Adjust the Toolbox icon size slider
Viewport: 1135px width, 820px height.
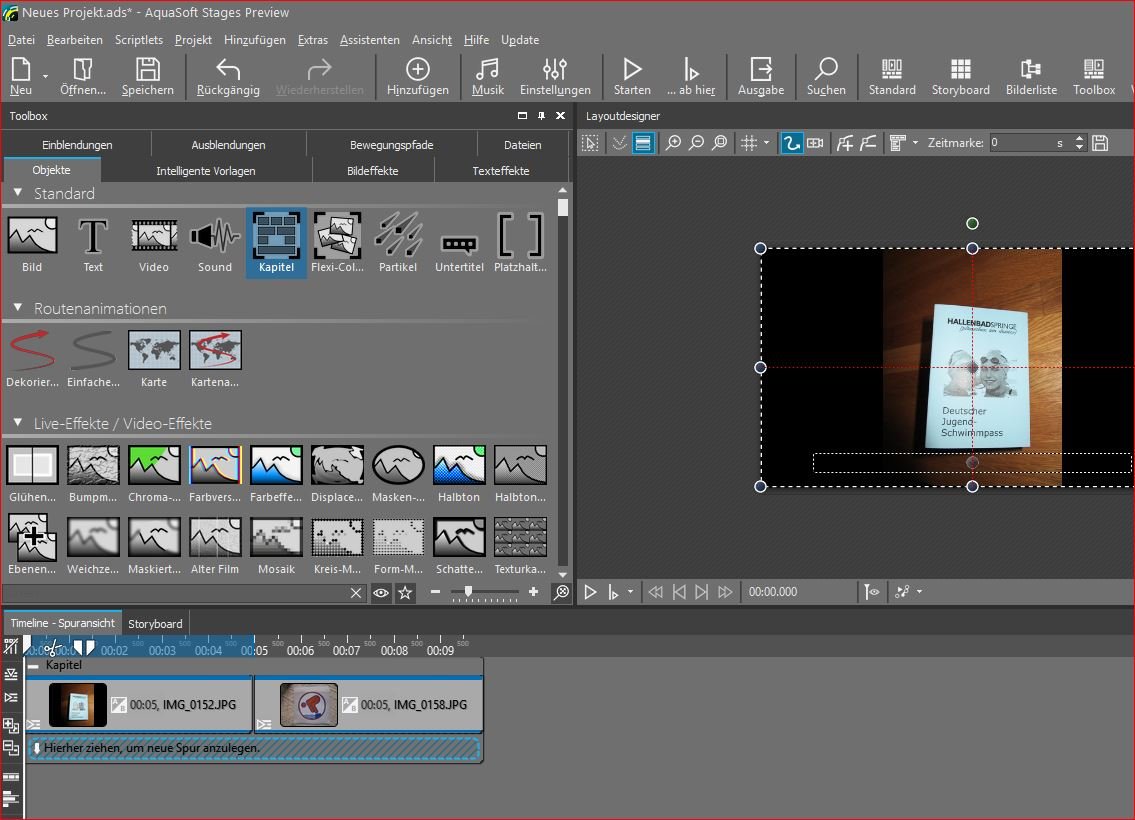[x=468, y=592]
